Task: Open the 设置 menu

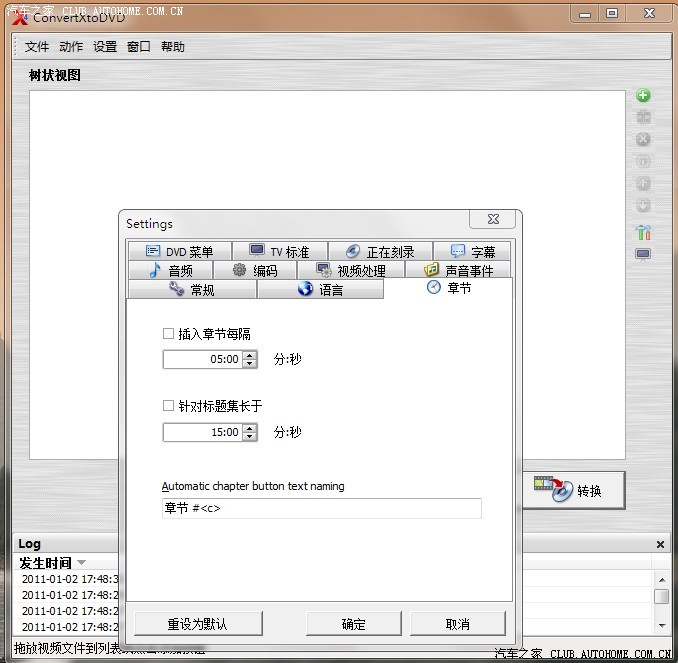Action: tap(105, 47)
